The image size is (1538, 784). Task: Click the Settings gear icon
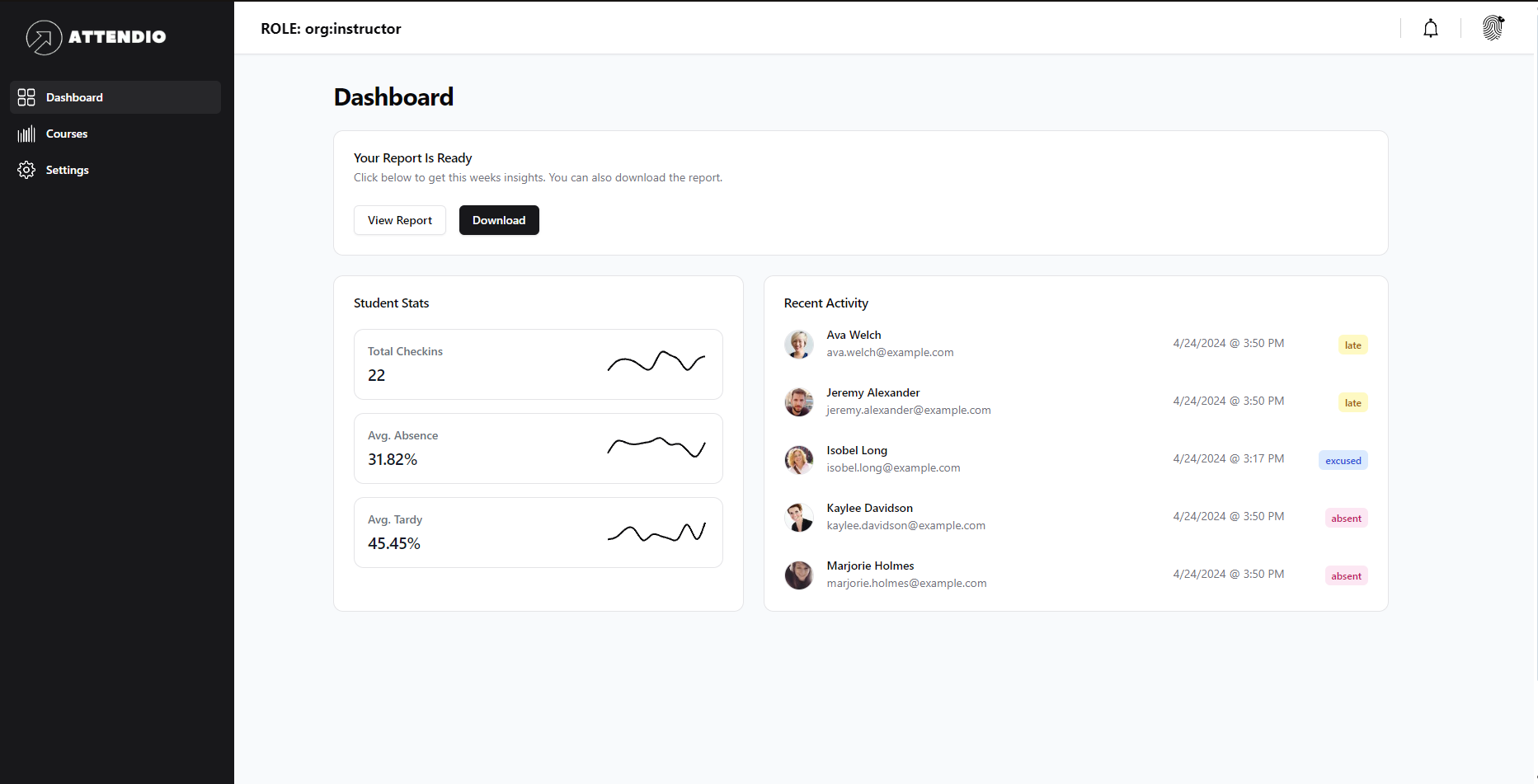(x=26, y=170)
